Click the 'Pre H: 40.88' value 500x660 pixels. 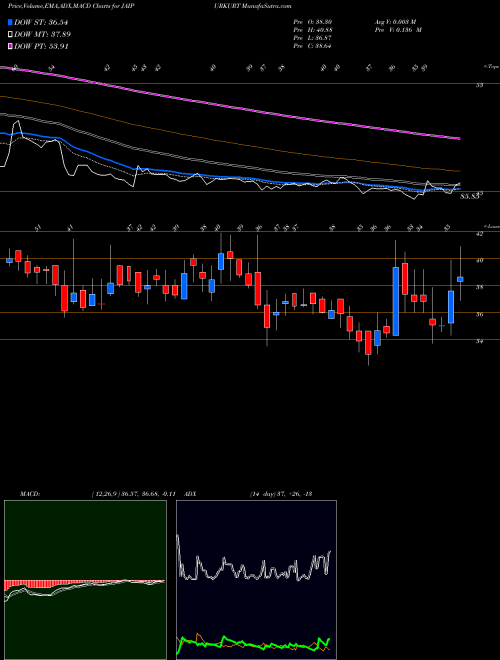(312, 30)
